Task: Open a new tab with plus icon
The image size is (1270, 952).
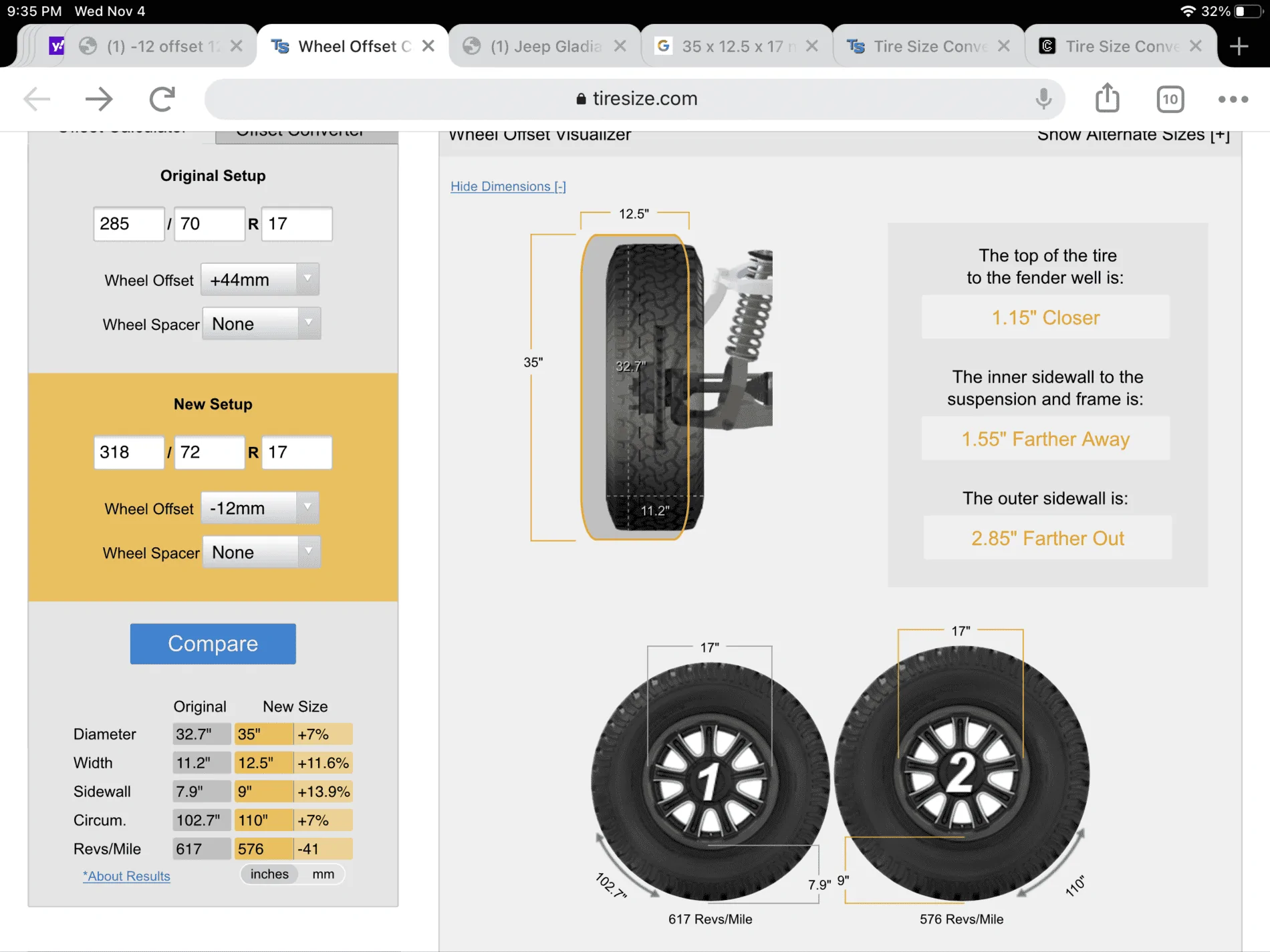Action: 1239,46
